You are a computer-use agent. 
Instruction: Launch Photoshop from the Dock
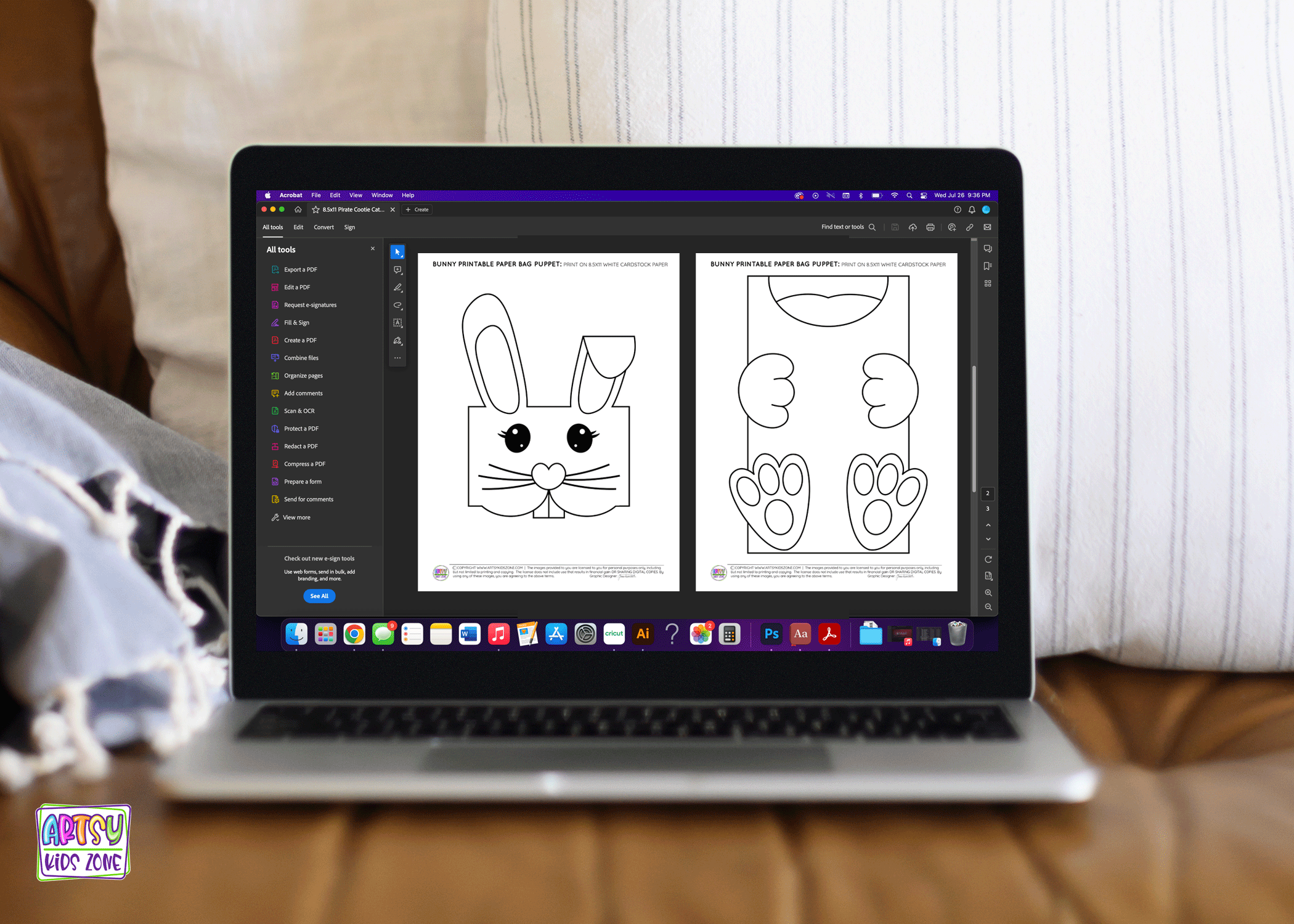[771, 634]
